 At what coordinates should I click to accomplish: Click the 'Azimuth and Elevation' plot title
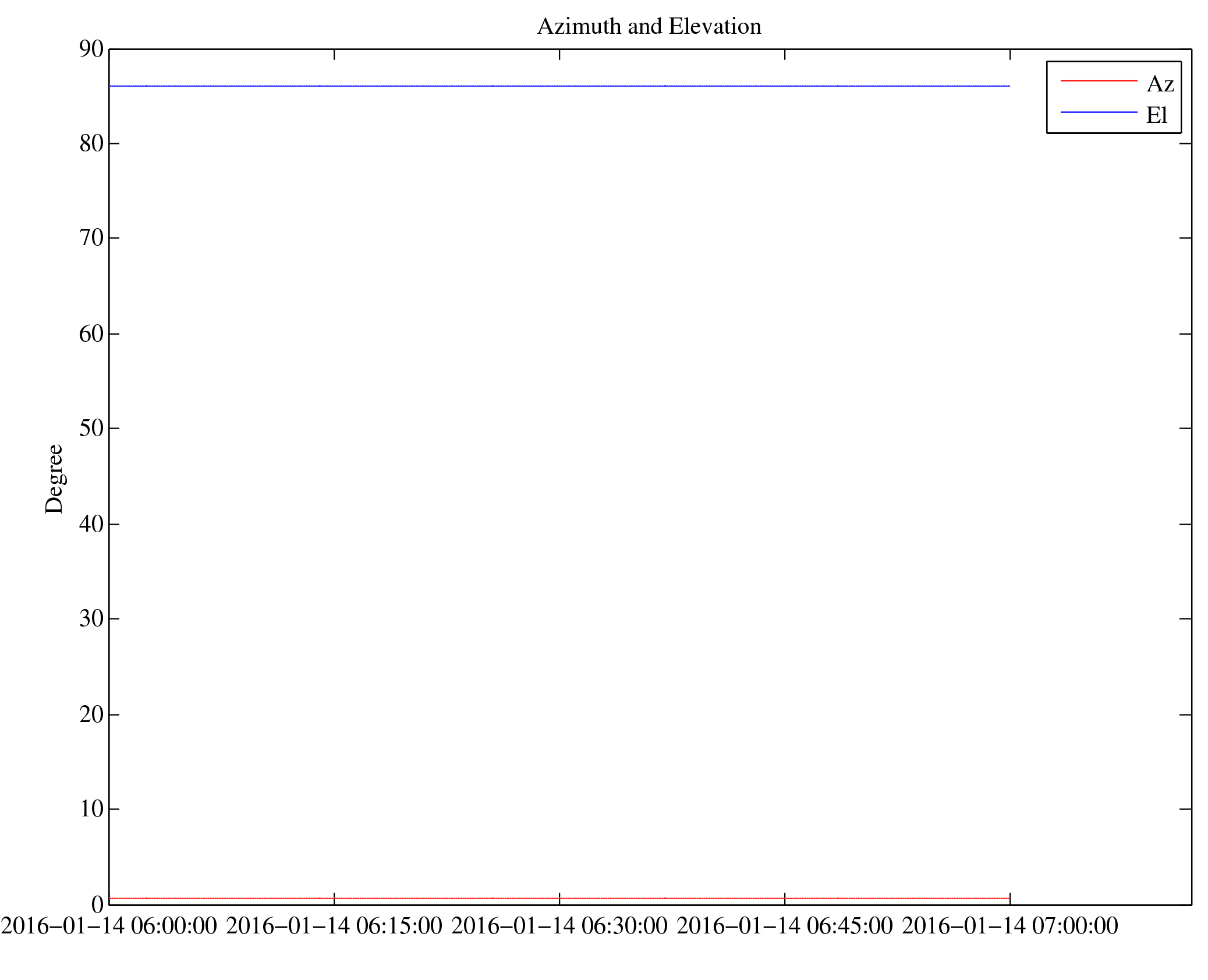[649, 27]
